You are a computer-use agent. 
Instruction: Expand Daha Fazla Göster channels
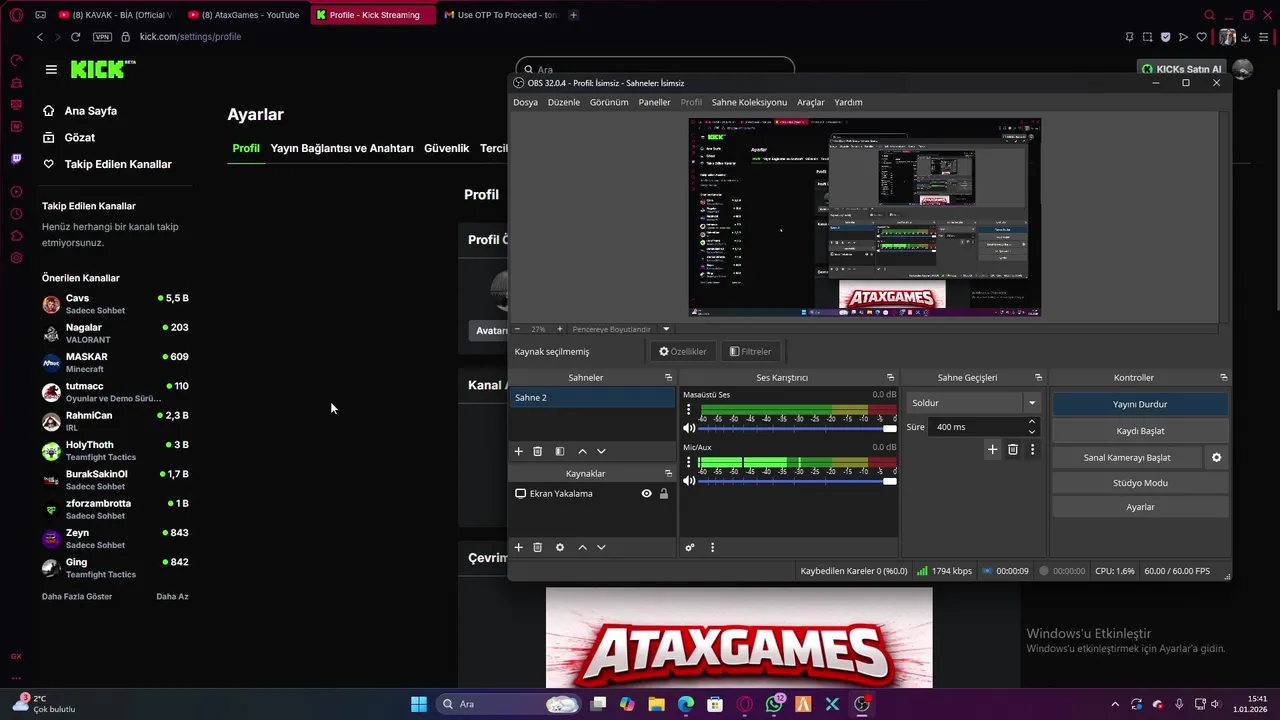point(77,597)
